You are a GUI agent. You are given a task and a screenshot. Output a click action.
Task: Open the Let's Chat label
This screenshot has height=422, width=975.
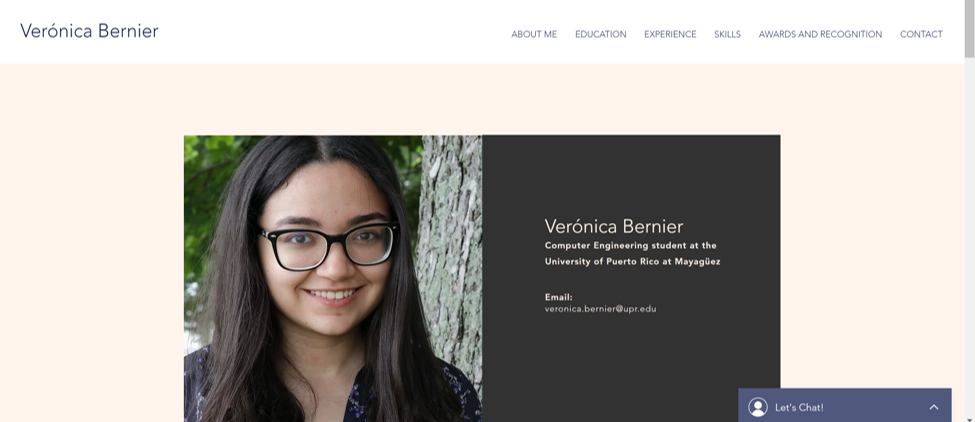[x=799, y=407]
